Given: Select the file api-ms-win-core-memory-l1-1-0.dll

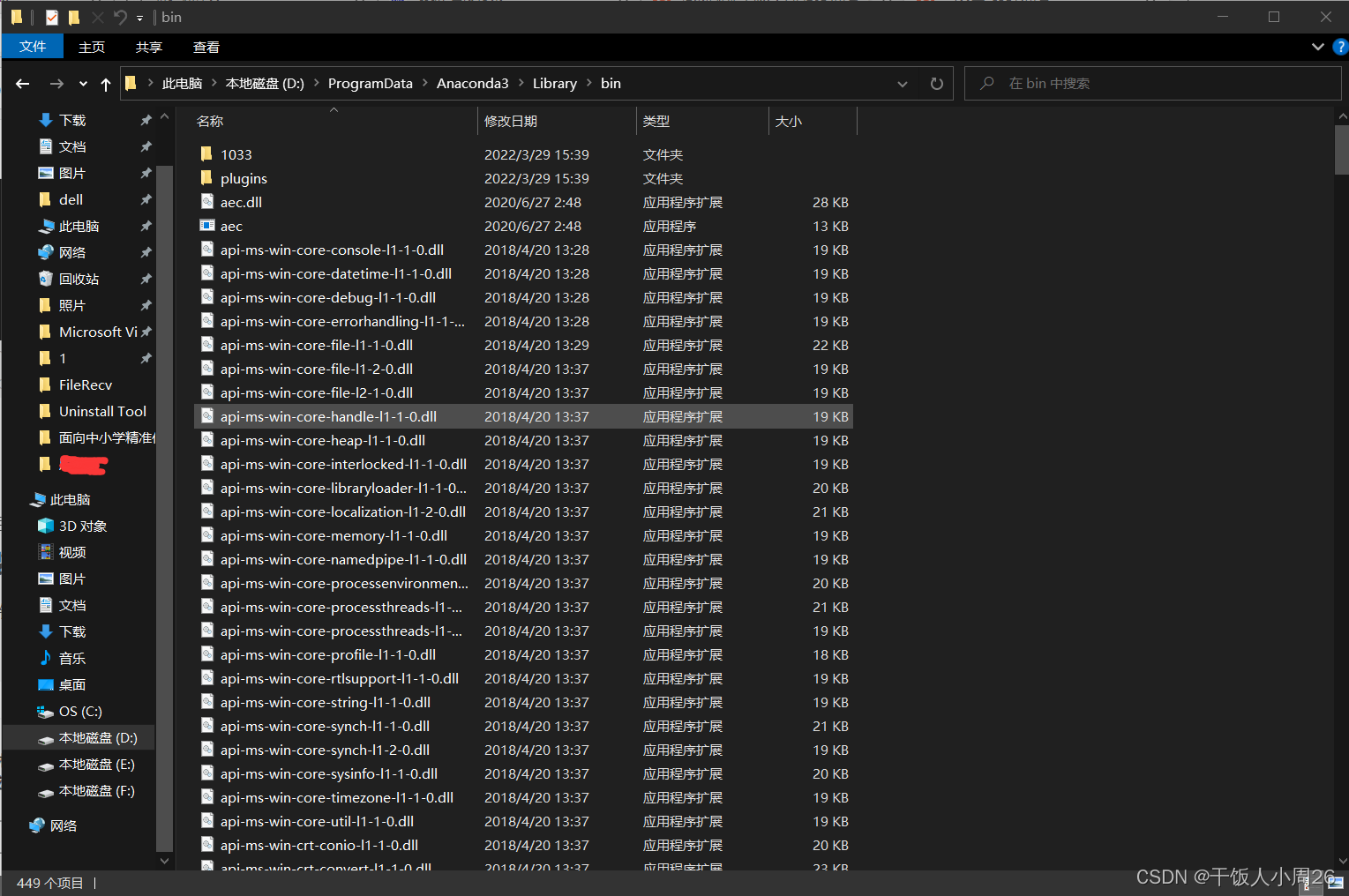Looking at the screenshot, I should [x=523, y=535].
